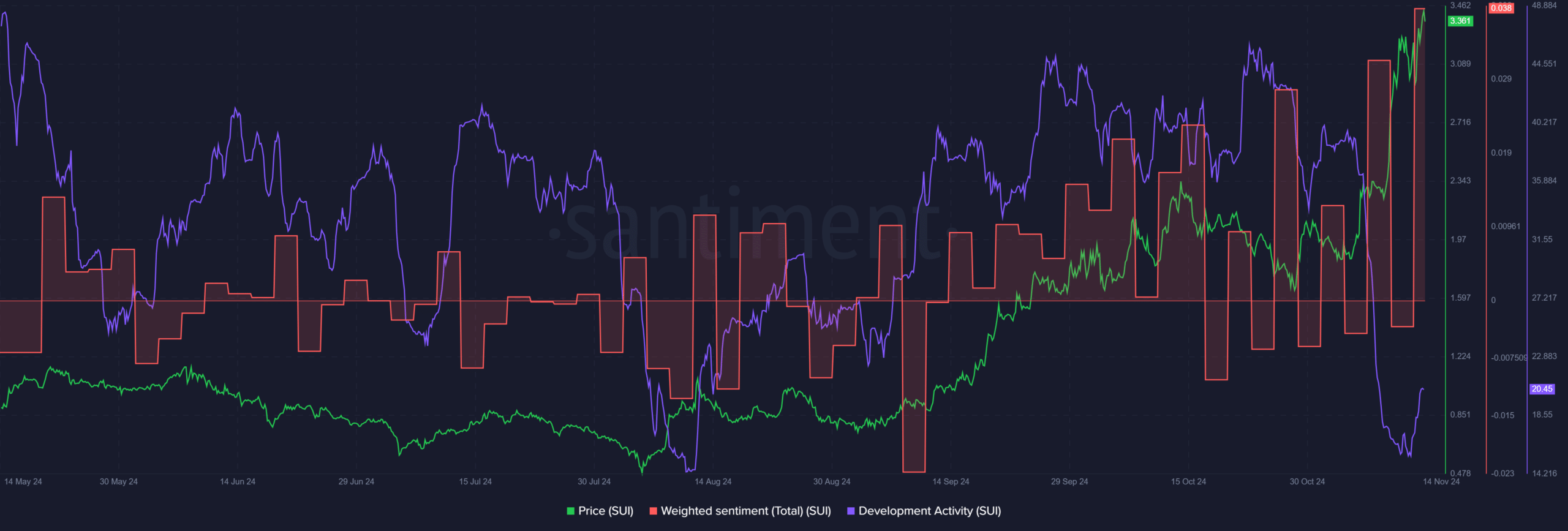The image size is (1568, 531).
Task: Click the 2.343 price axis value
Action: (1460, 181)
